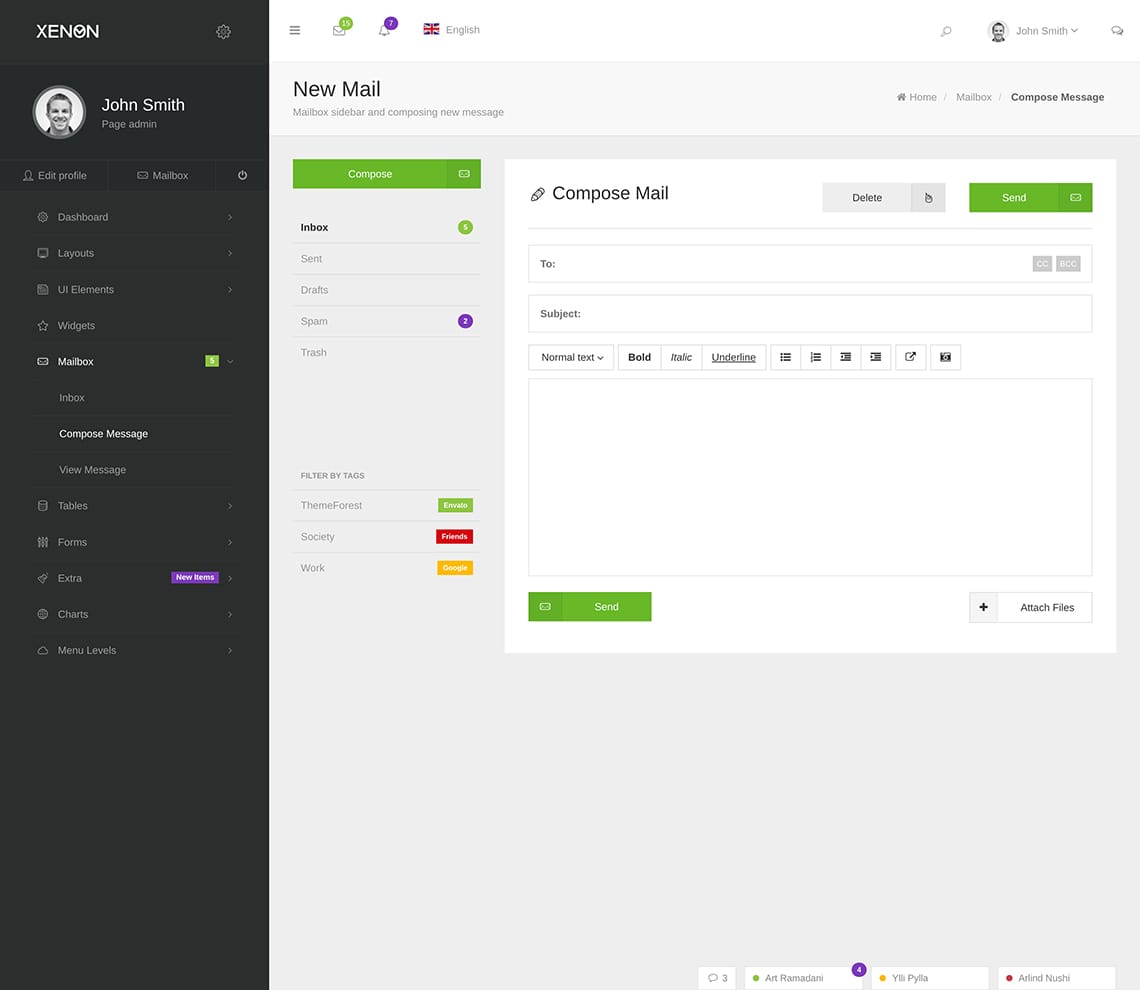This screenshot has height=990, width=1140.
Task: Click the messages bubble icon at top right
Action: pos(1117,31)
